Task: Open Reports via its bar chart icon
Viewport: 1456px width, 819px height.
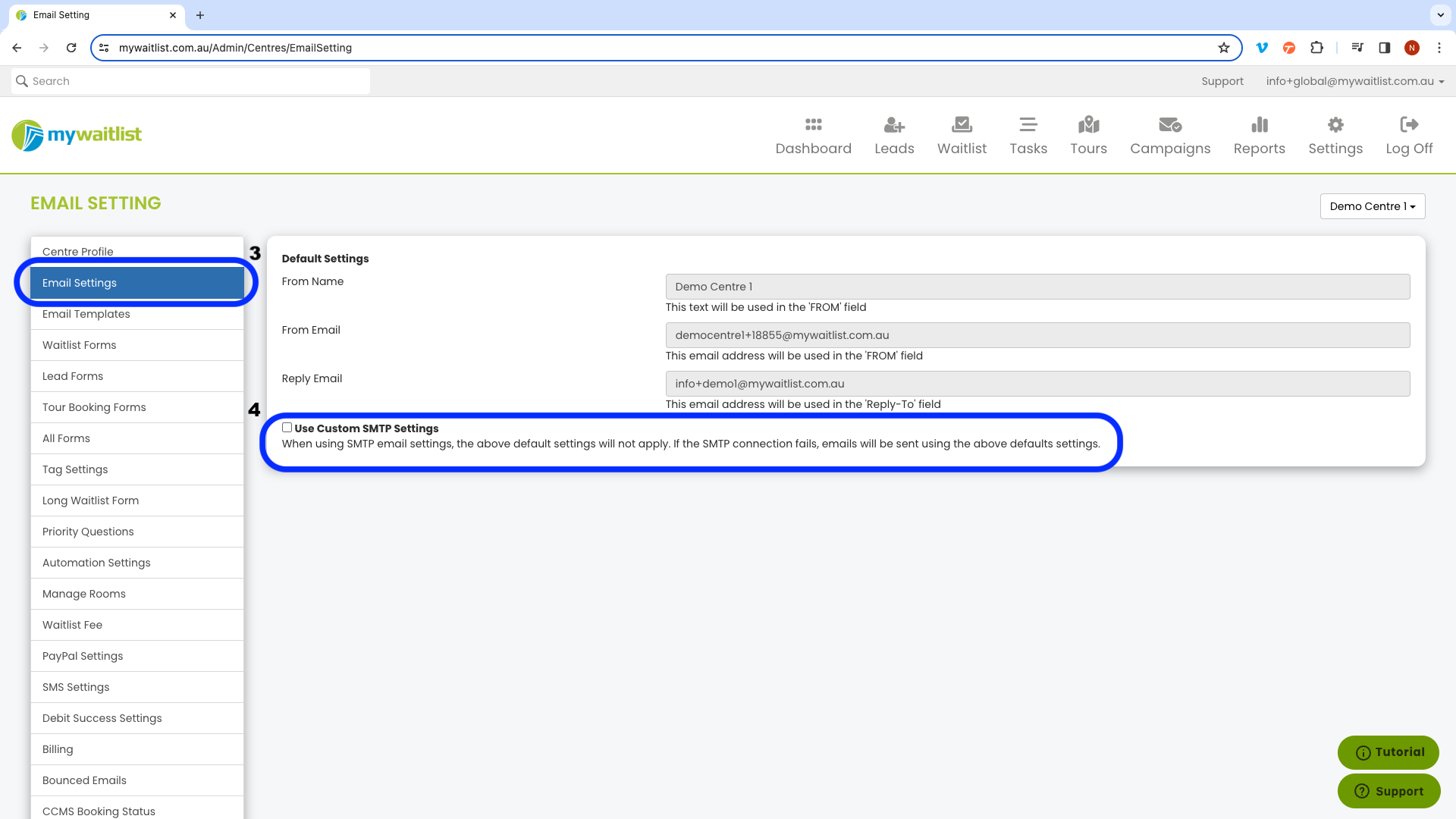Action: tap(1259, 124)
